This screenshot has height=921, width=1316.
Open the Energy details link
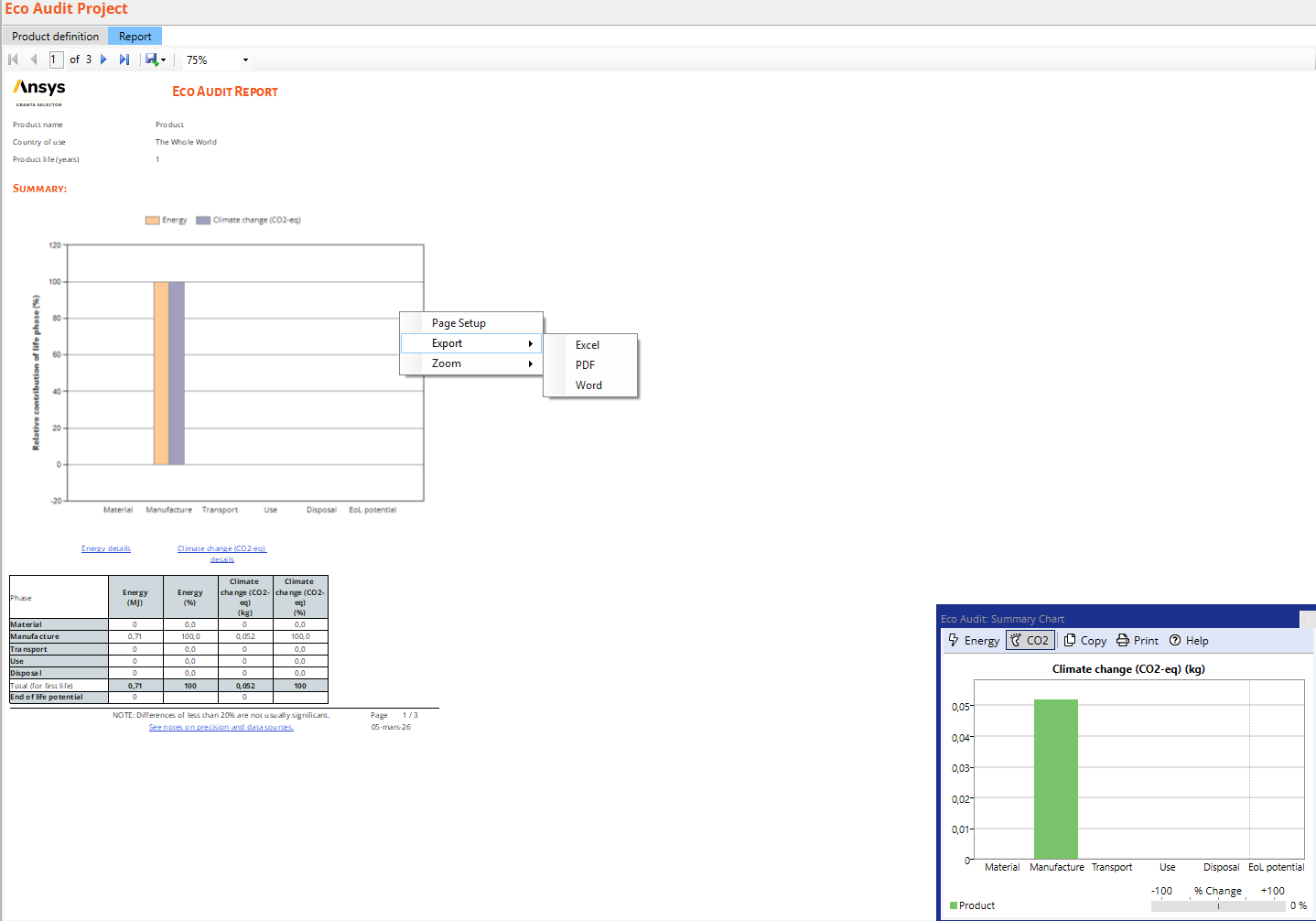tap(106, 548)
